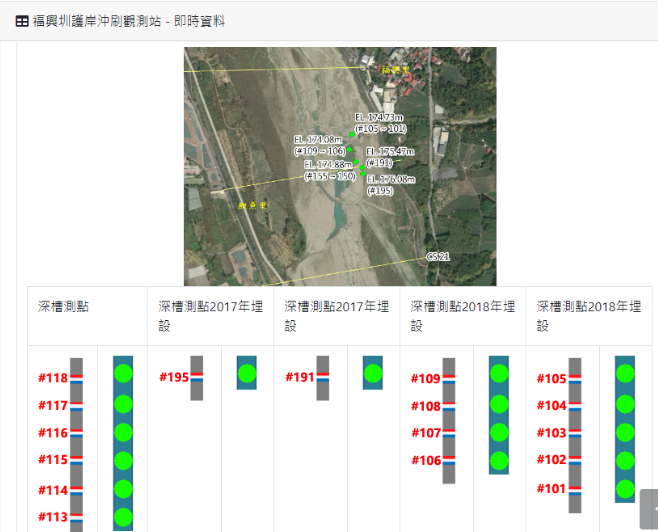Click the green status light for #107
Image resolution: width=658 pixels, height=532 pixels.
pos(499,433)
